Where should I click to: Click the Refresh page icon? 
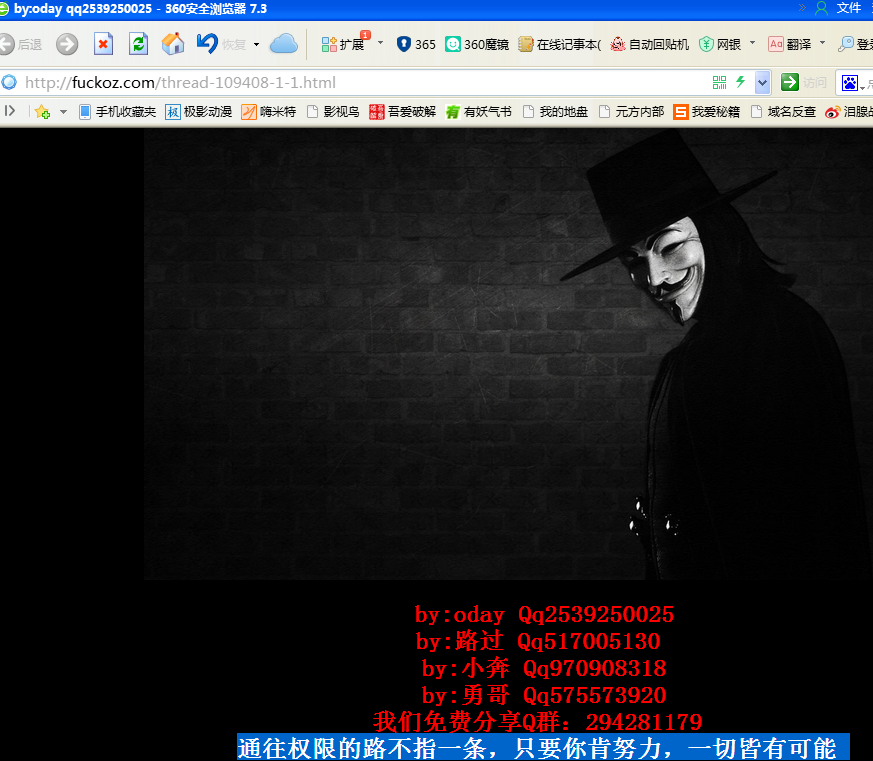click(x=138, y=44)
